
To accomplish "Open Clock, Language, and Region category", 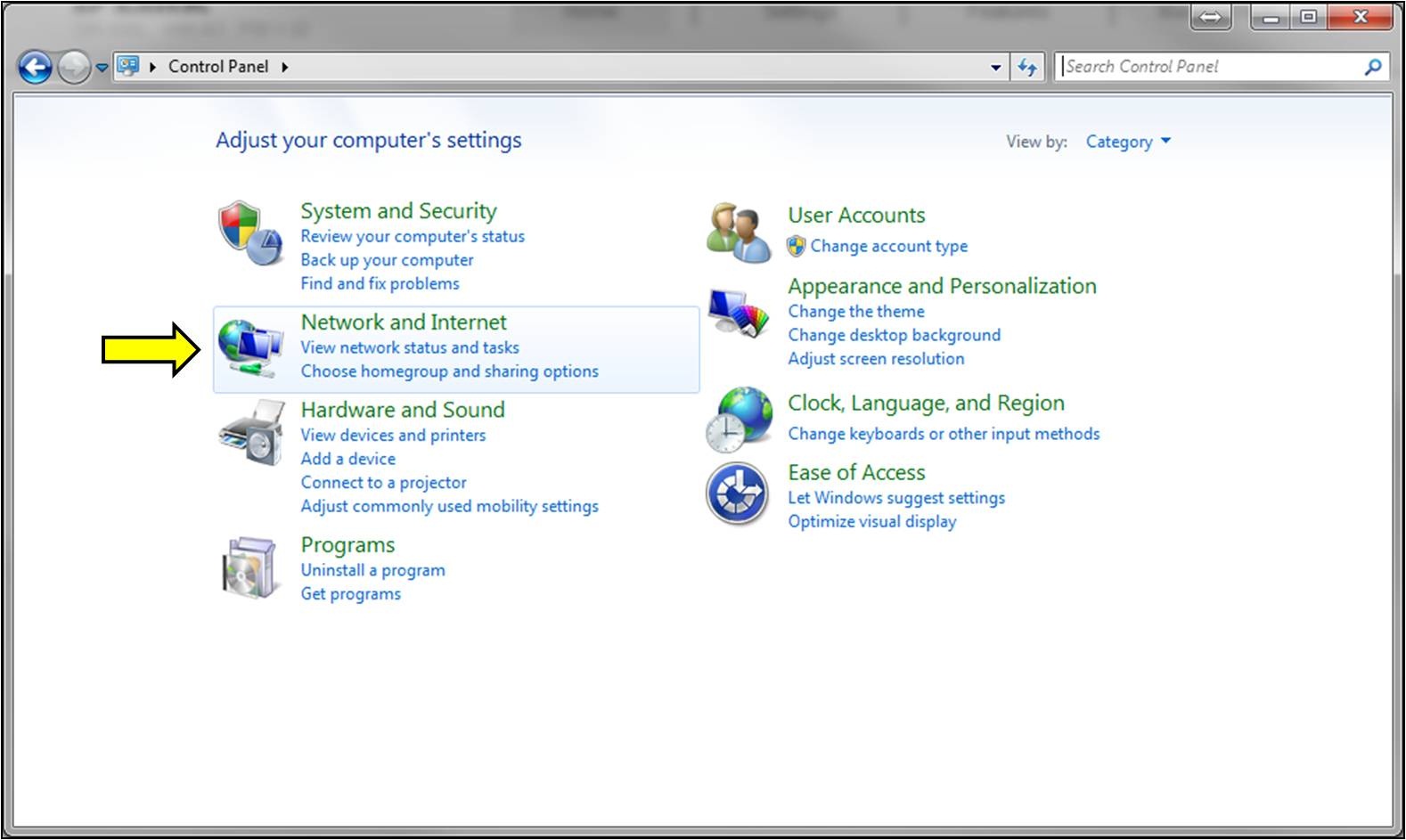I will point(926,404).
